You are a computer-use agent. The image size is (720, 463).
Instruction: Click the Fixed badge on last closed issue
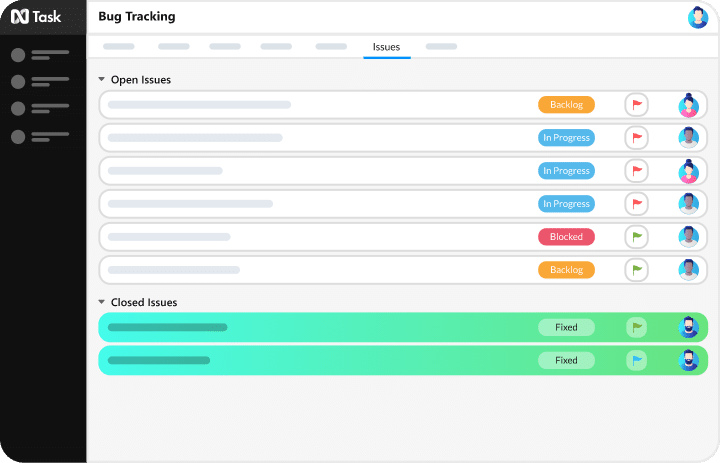coord(566,360)
